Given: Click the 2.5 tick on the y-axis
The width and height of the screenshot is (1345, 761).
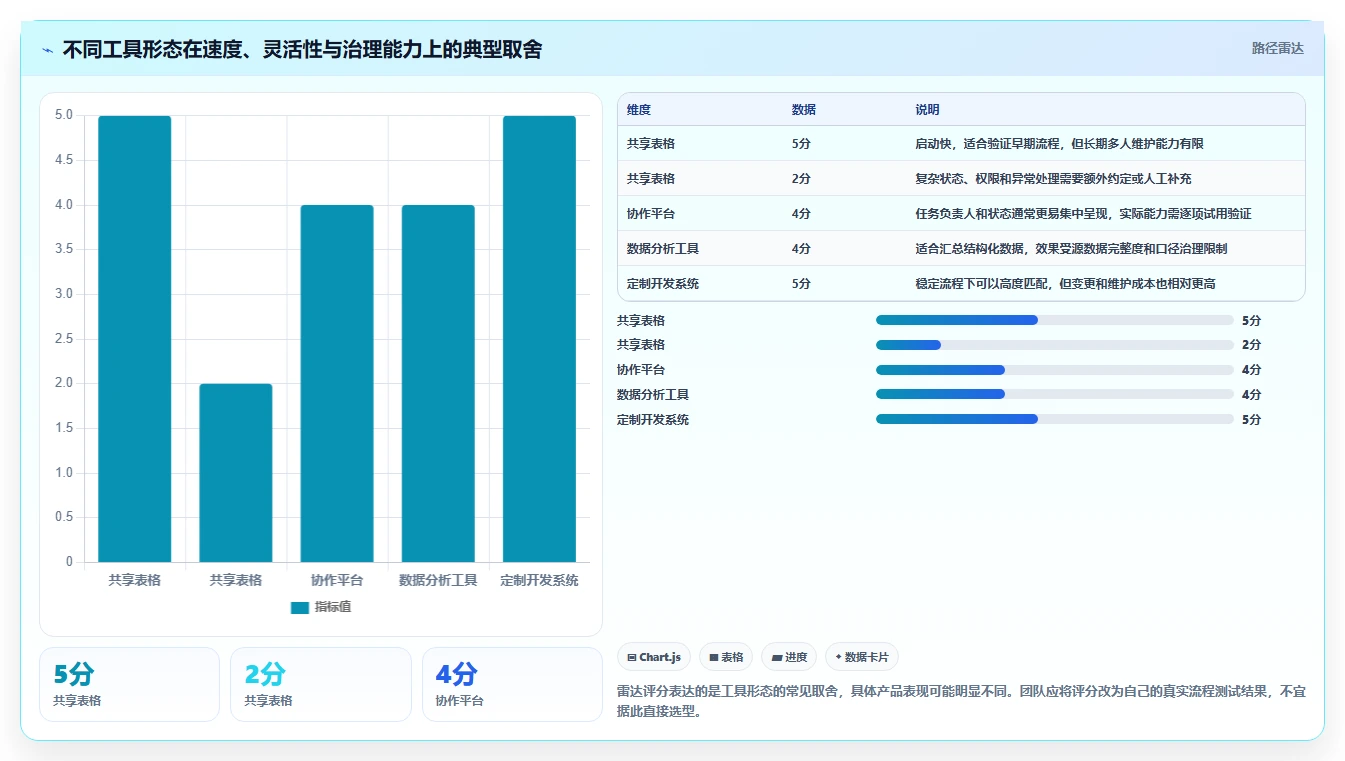Looking at the screenshot, I should 63,339.
